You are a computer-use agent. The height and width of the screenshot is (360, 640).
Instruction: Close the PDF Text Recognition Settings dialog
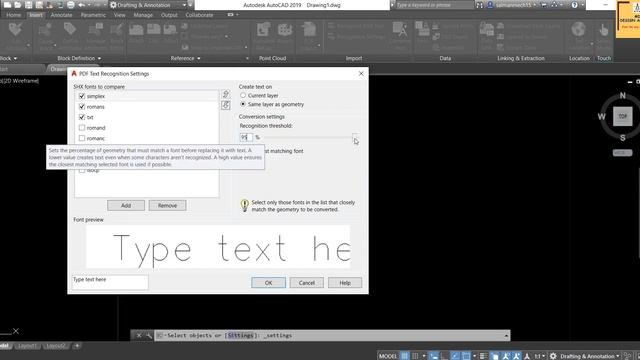[361, 73]
